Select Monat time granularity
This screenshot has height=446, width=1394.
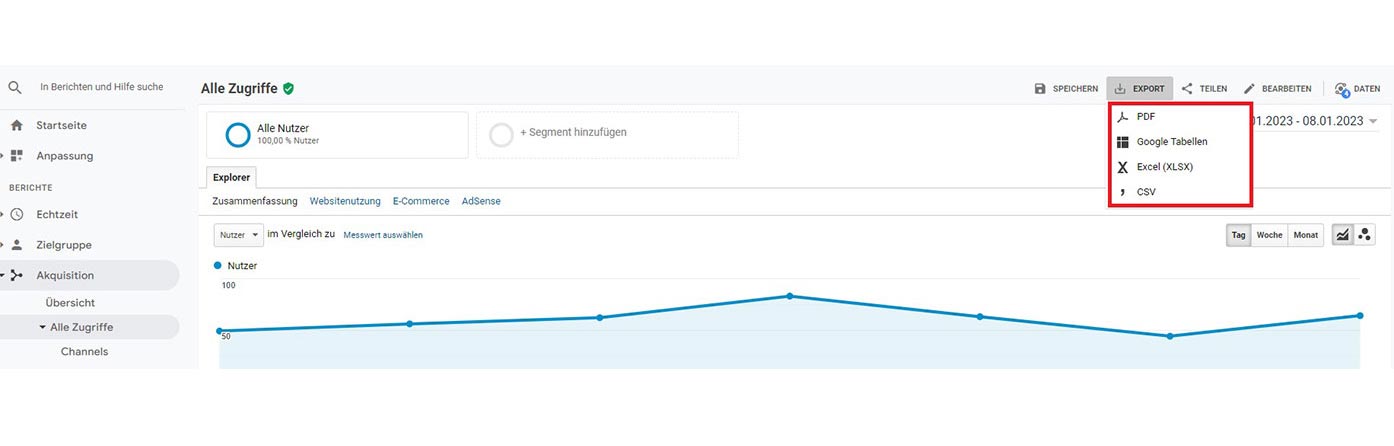coord(1306,235)
